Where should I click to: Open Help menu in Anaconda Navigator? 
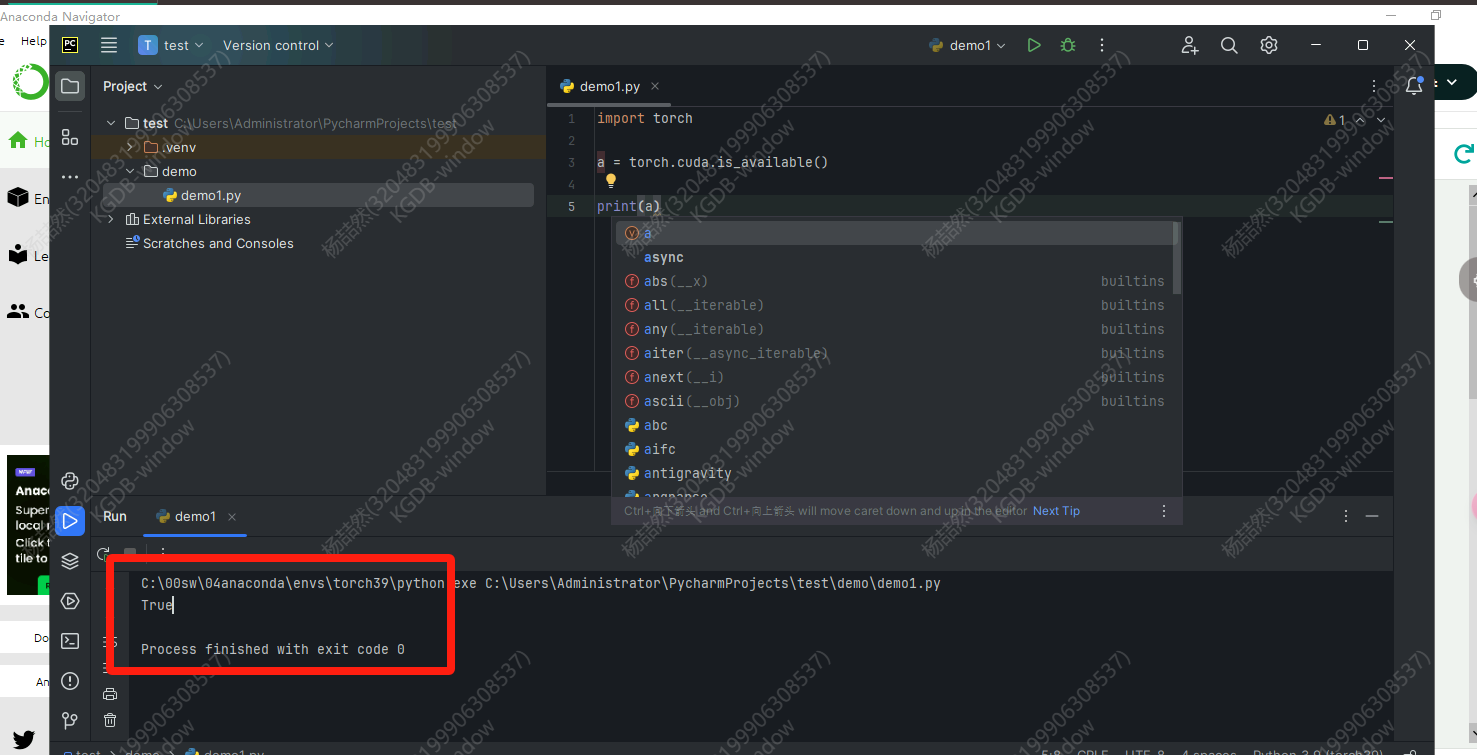tap(34, 41)
